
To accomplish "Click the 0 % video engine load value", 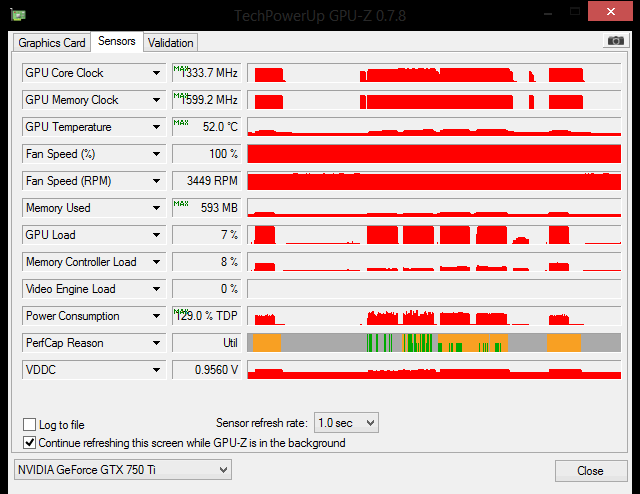I will click(207, 289).
